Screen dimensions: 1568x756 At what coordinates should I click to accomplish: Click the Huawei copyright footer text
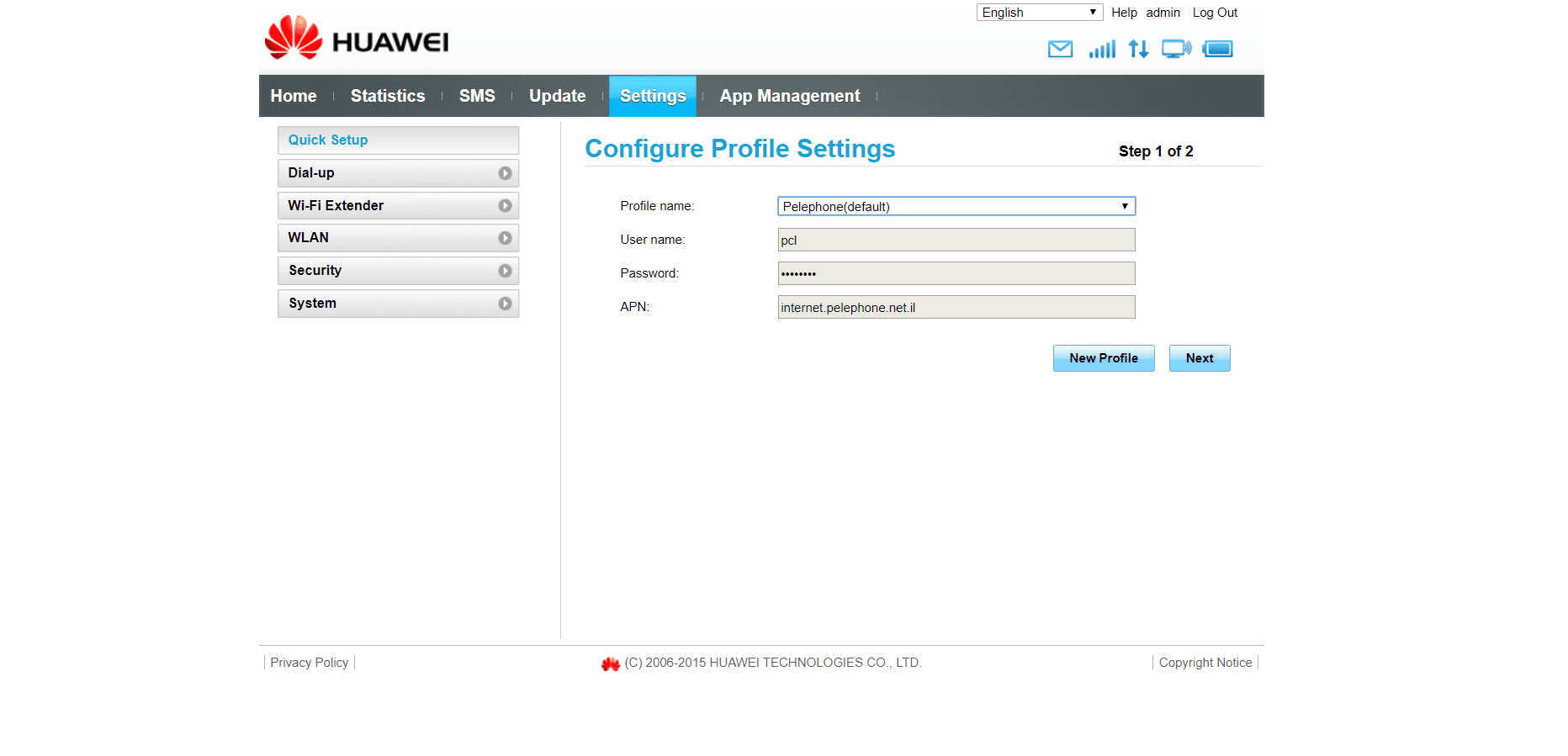click(773, 663)
